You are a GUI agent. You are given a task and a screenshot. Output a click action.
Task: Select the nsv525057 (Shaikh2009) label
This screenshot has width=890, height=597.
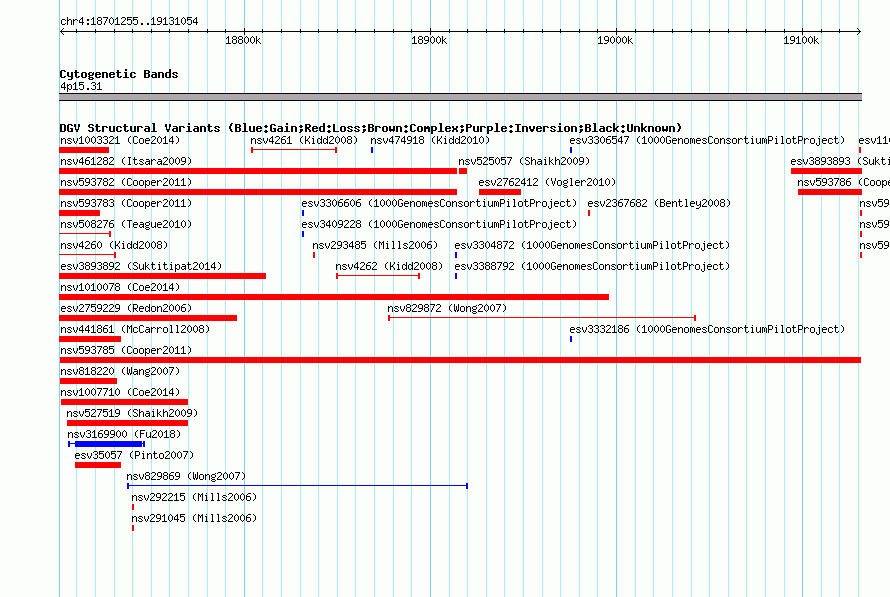click(x=524, y=161)
